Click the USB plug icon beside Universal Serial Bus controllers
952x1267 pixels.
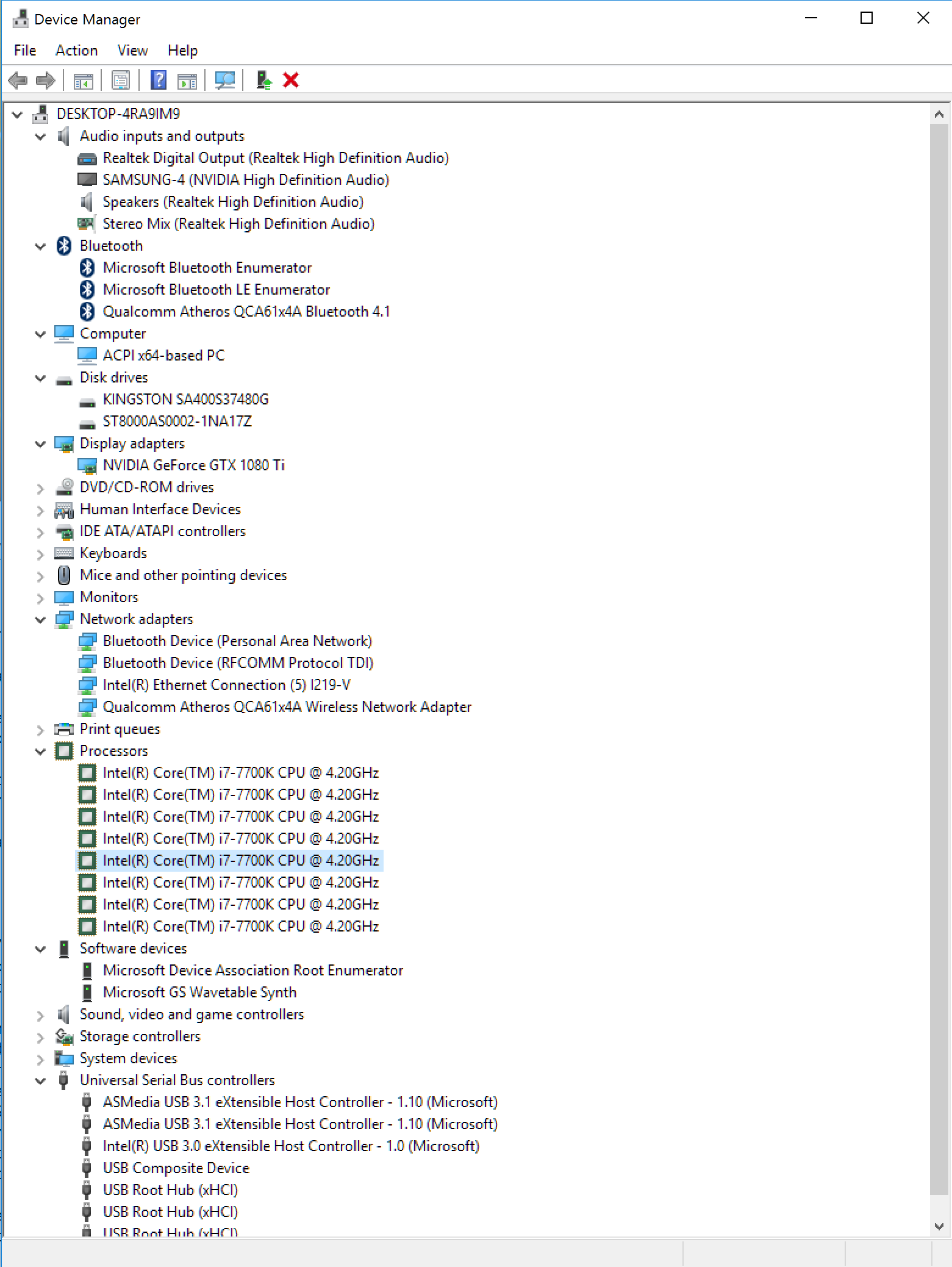pyautogui.click(x=63, y=1080)
